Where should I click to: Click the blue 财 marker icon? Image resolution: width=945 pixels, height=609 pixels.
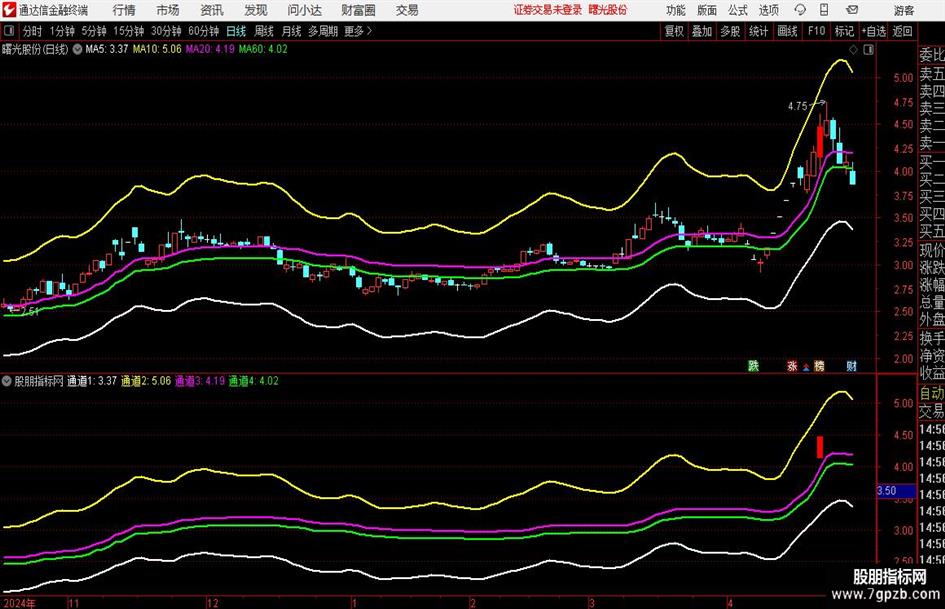tap(852, 365)
